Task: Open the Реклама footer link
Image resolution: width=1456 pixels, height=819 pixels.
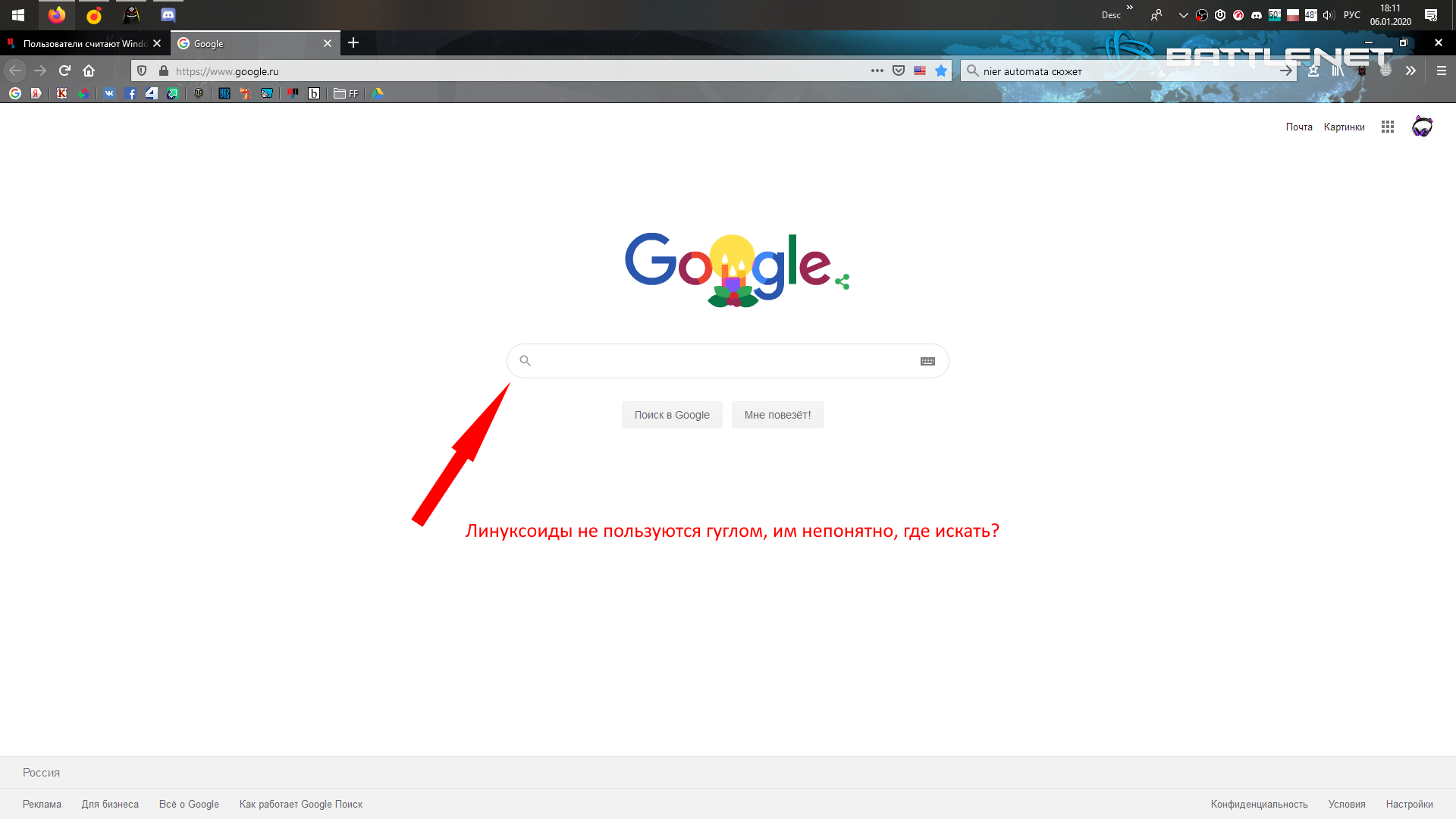Action: [x=42, y=804]
